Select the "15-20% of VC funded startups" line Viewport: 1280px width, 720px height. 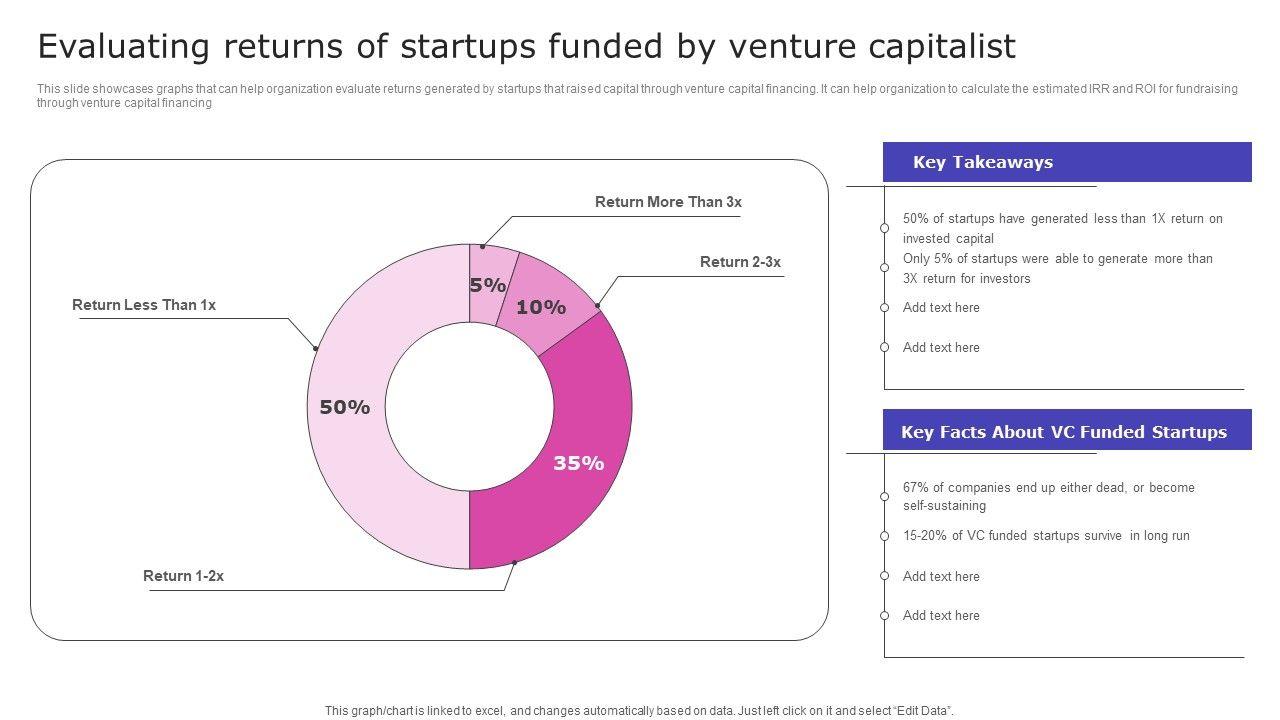[1046, 536]
